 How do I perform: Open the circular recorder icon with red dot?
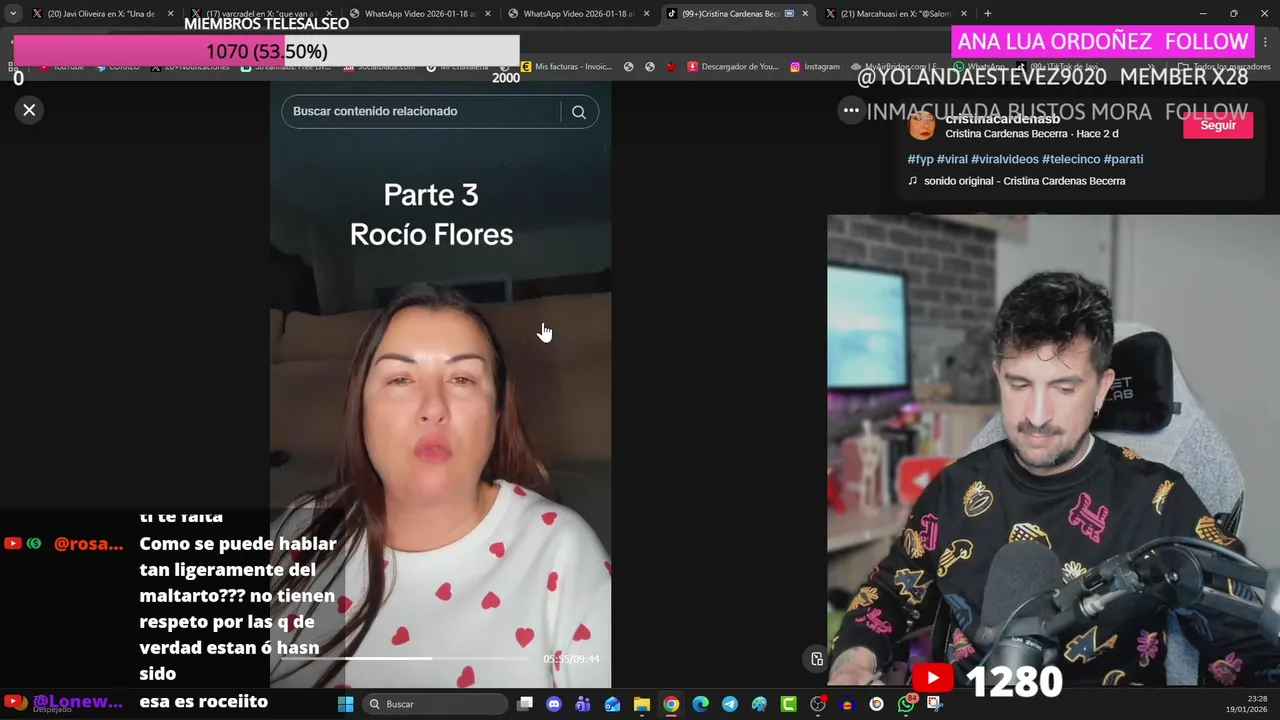[818, 704]
